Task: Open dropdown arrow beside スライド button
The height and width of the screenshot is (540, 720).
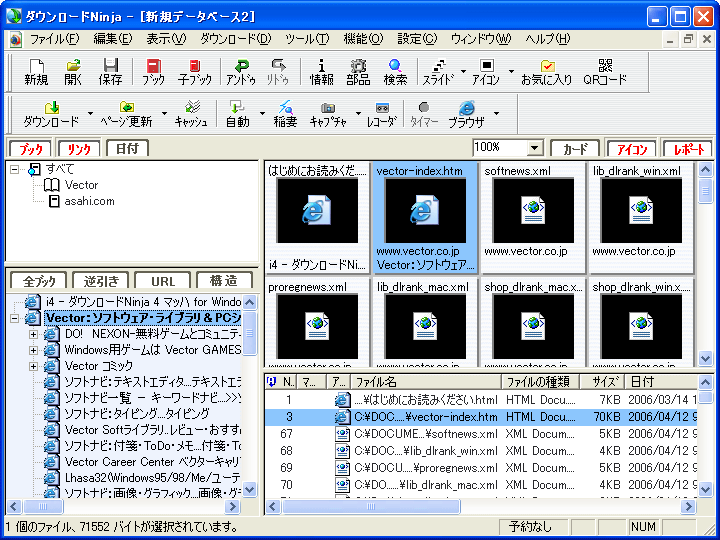Action: pos(463,71)
